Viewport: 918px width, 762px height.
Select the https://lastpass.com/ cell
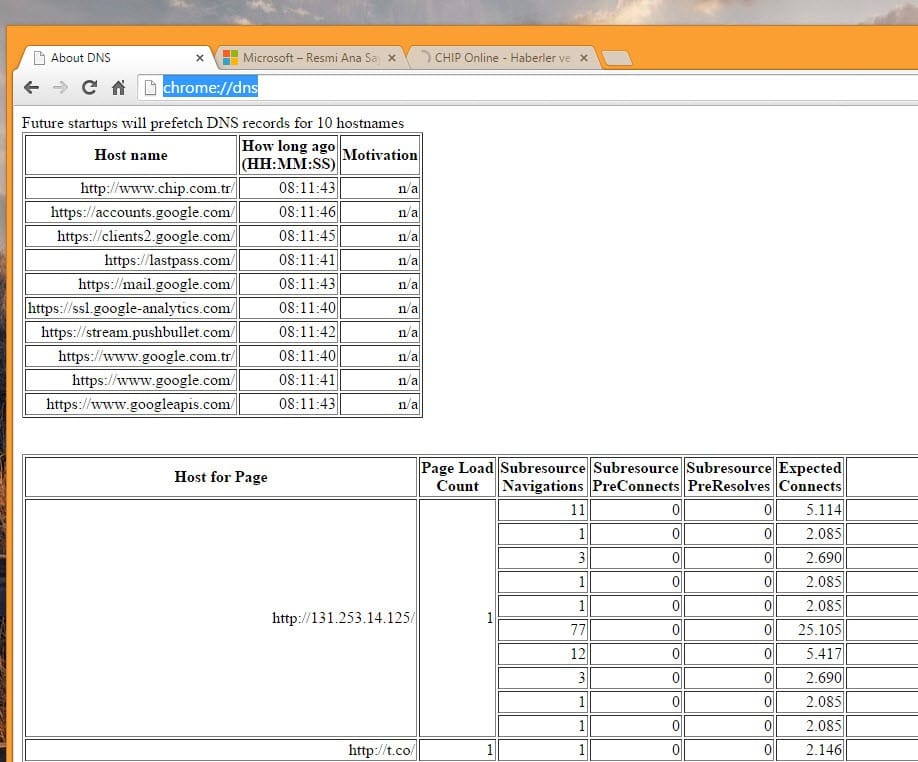click(131, 260)
